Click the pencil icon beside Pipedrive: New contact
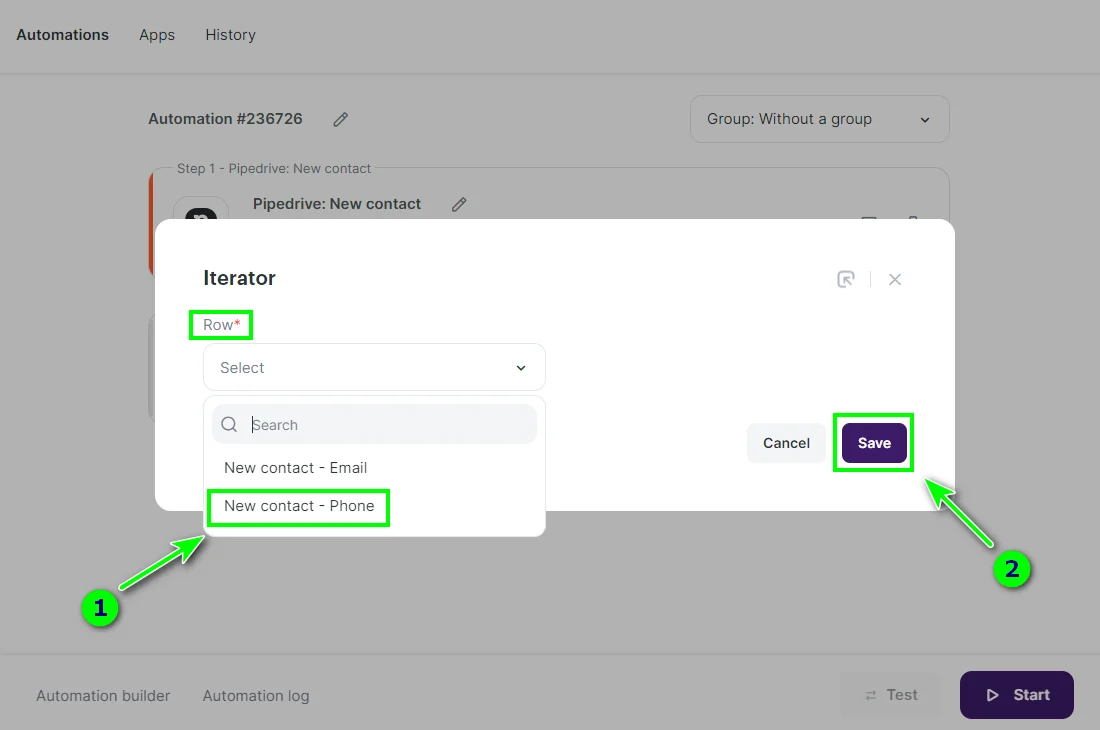The width and height of the screenshot is (1100, 730). pyautogui.click(x=459, y=204)
